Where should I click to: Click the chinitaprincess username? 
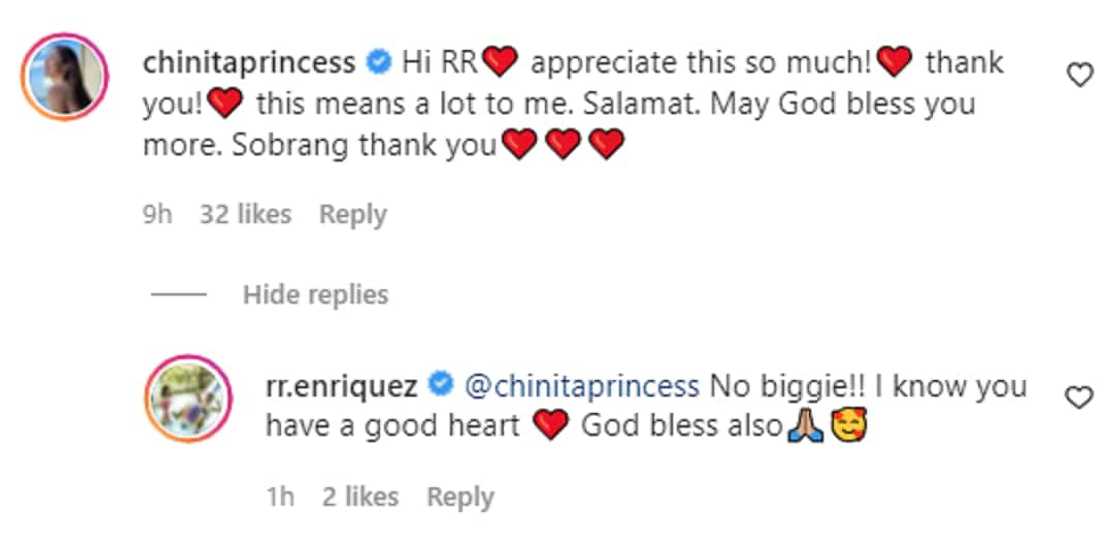pyautogui.click(x=249, y=63)
